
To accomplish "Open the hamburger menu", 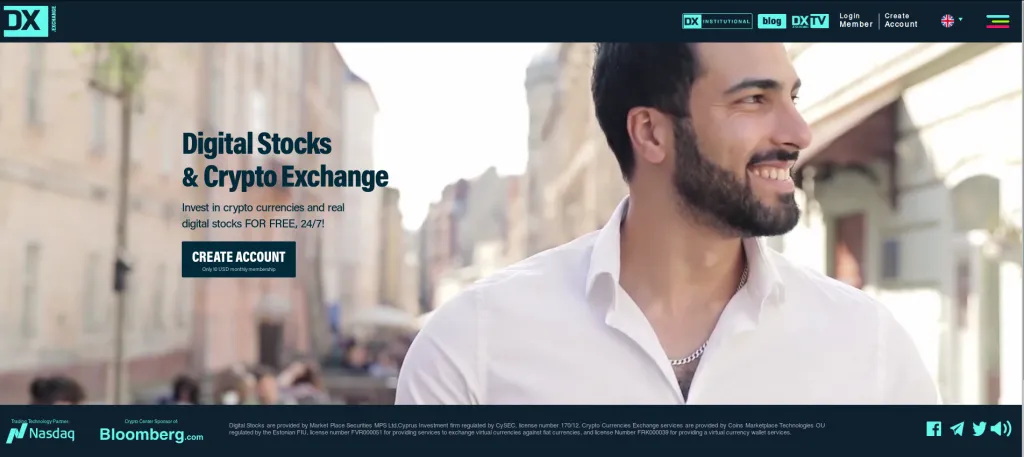I will (x=998, y=21).
